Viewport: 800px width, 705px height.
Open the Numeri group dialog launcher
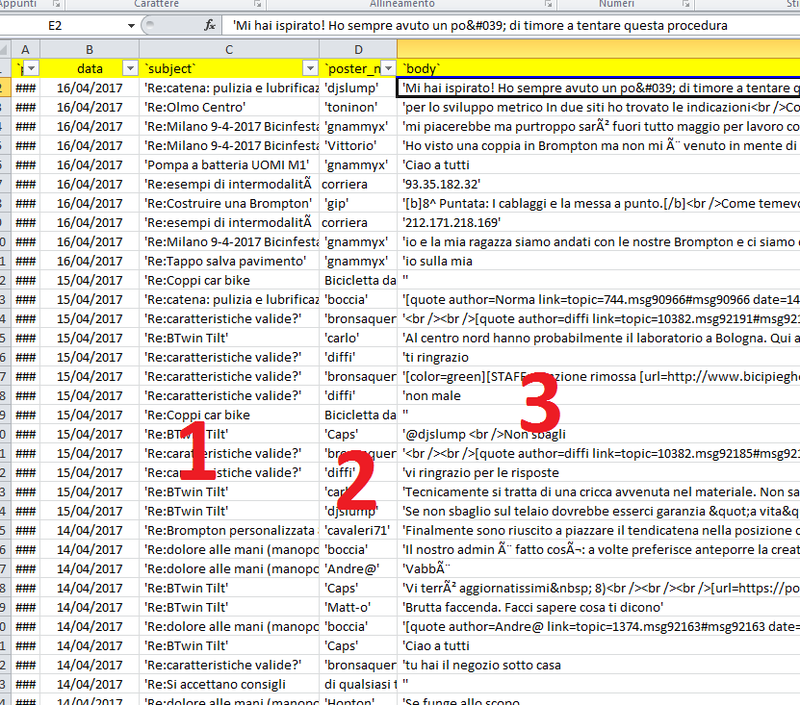(x=686, y=4)
